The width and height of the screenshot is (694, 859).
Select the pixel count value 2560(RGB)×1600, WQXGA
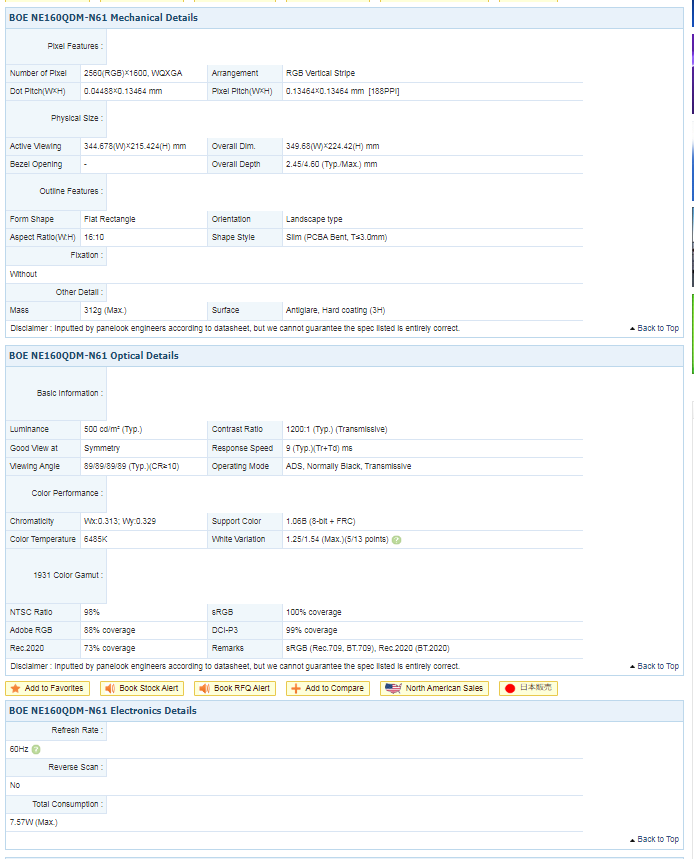tap(133, 73)
